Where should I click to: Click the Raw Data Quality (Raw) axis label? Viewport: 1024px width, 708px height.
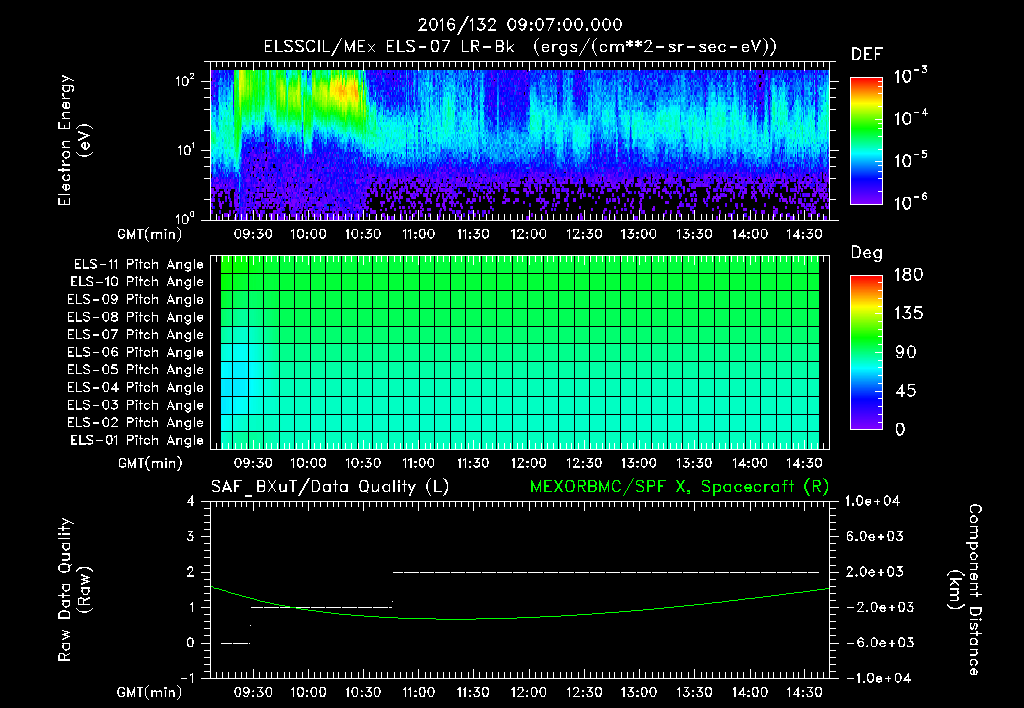coord(74,590)
